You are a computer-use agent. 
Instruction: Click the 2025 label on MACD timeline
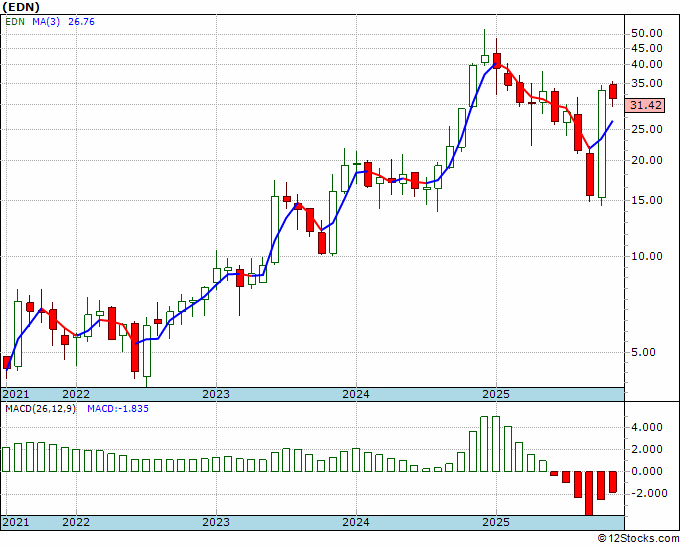pos(497,522)
